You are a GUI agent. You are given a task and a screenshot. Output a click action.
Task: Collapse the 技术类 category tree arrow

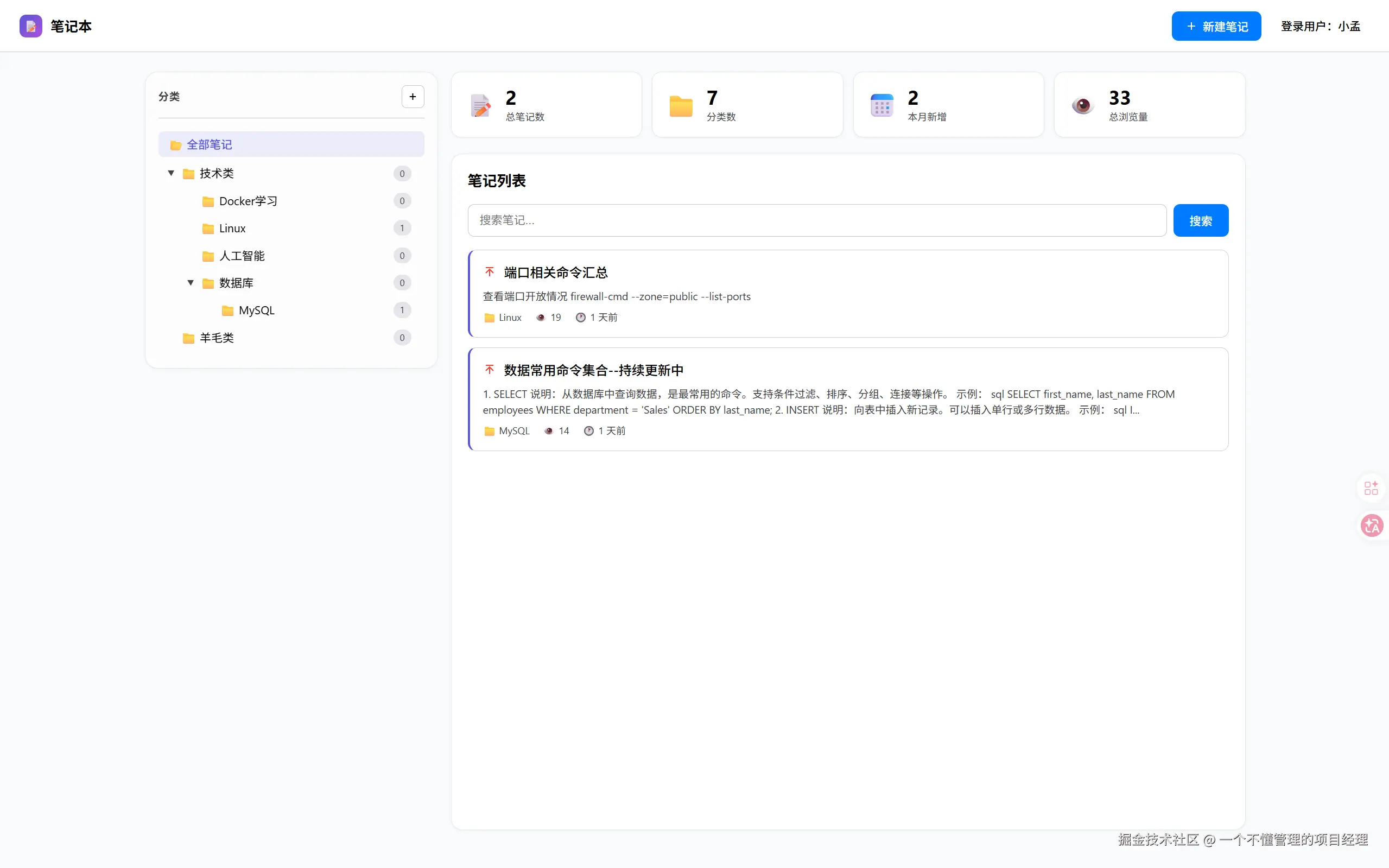pos(171,173)
